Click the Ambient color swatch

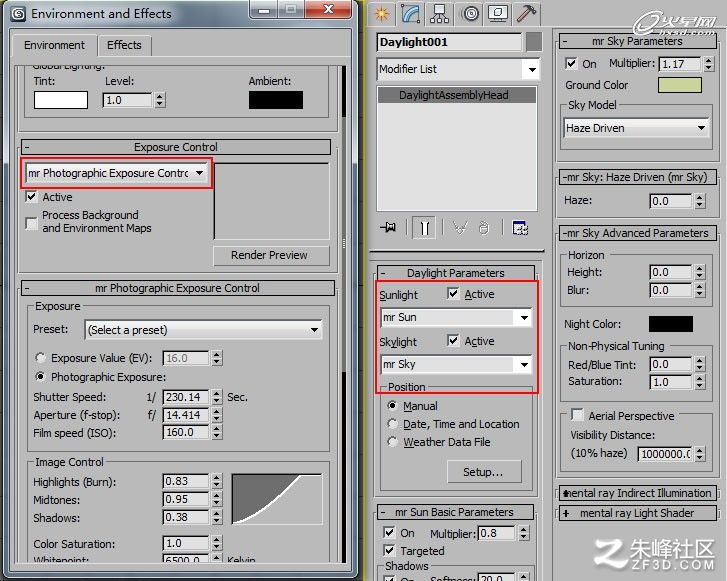(276, 100)
